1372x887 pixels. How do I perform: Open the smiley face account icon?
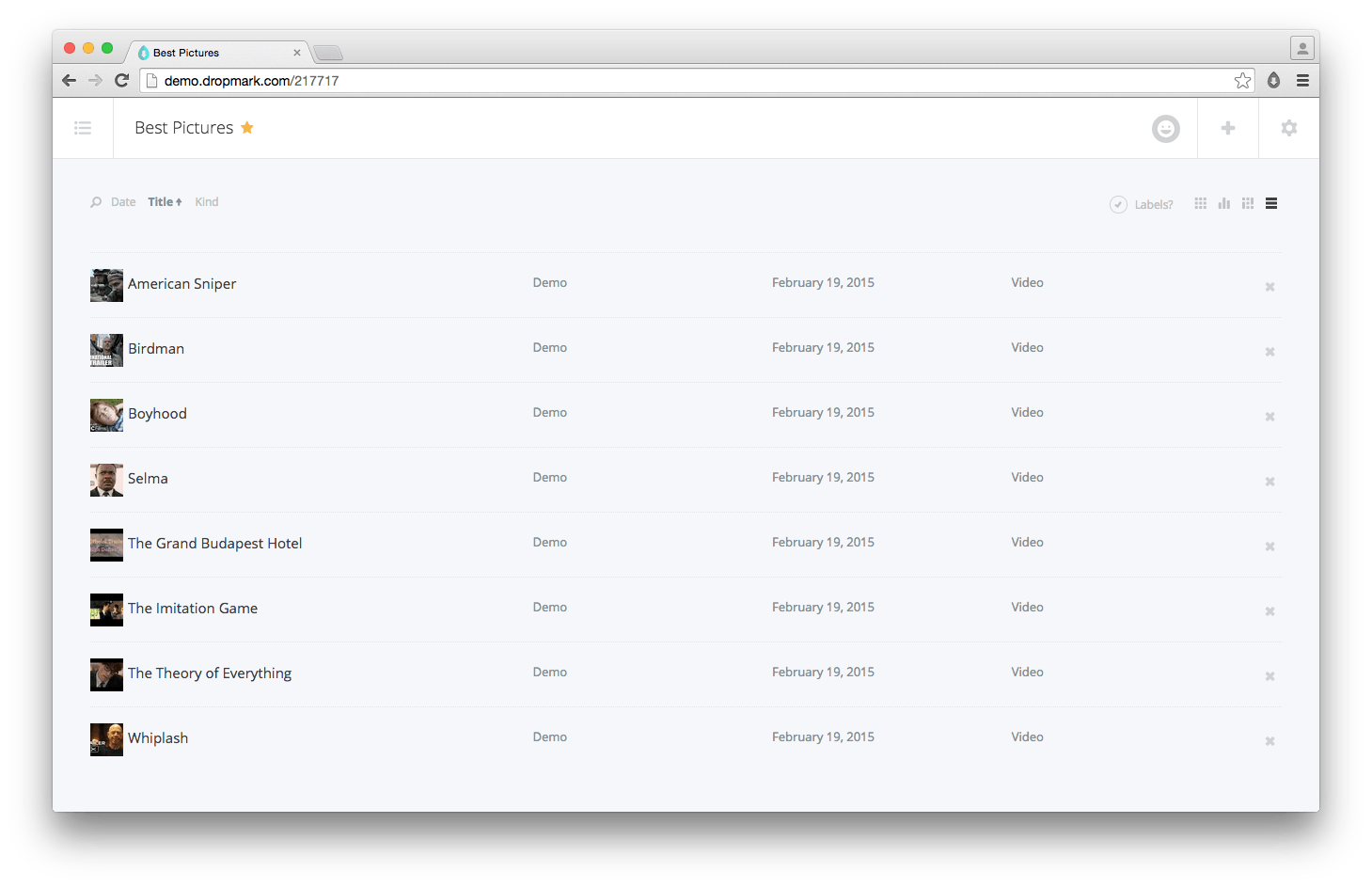(x=1166, y=129)
